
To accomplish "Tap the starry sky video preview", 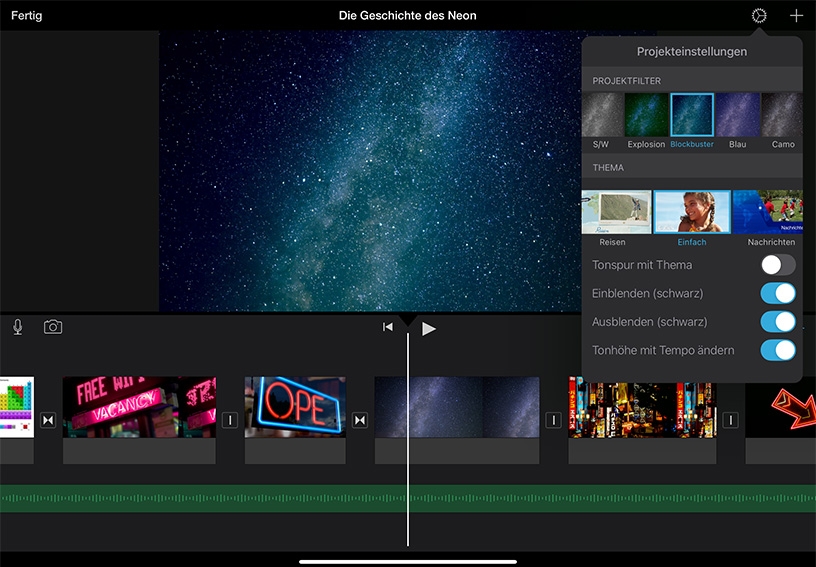I will point(370,171).
